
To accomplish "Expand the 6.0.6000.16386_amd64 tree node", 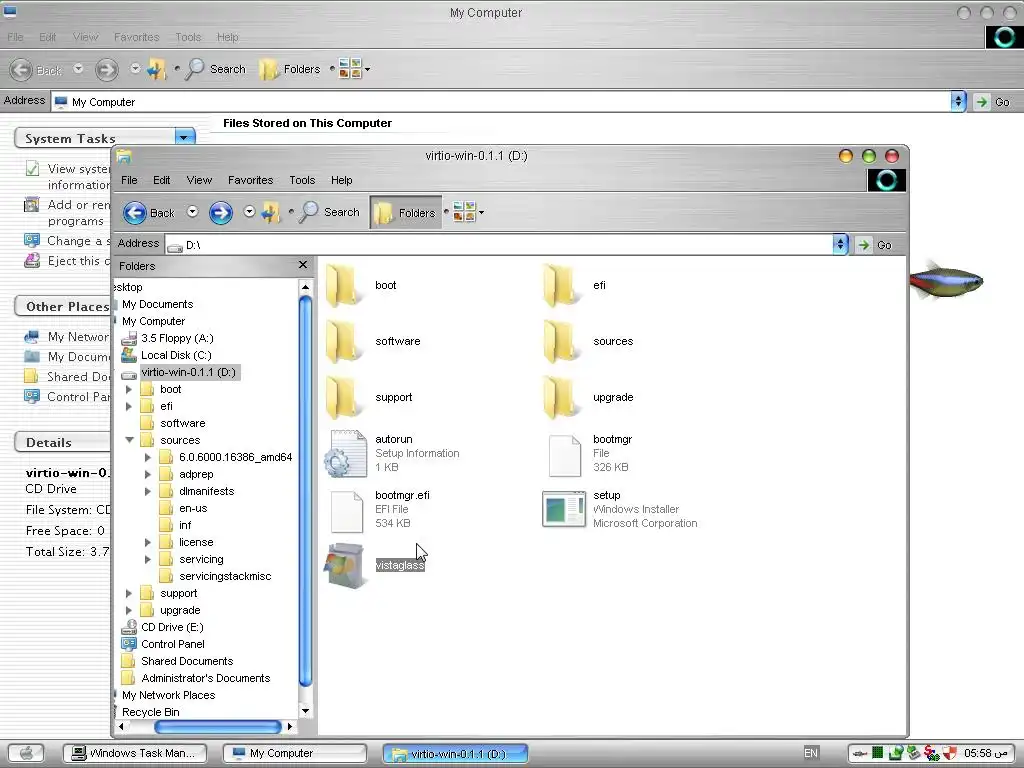I will pyautogui.click(x=148, y=457).
